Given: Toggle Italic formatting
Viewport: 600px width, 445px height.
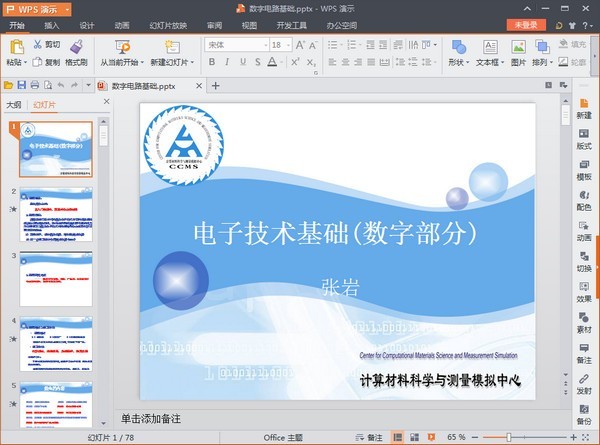Looking at the screenshot, I should tap(227, 62).
